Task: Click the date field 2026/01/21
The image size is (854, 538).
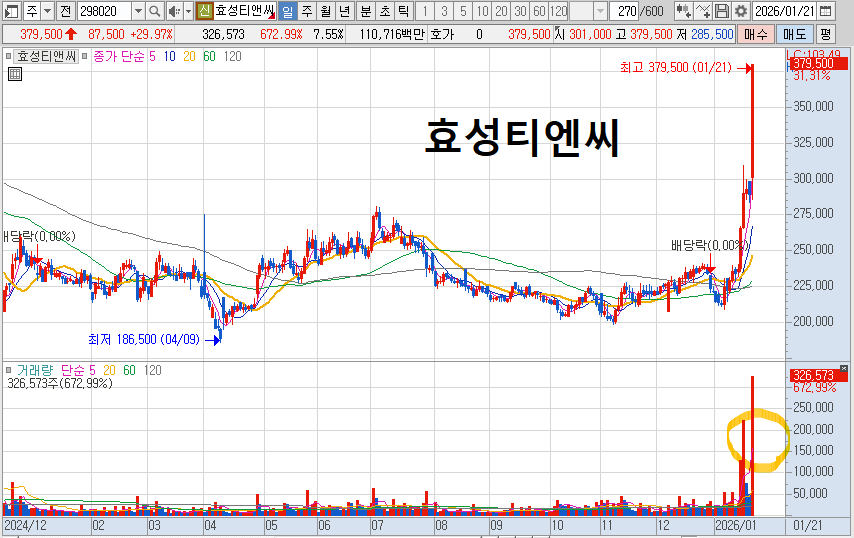Action: (x=784, y=11)
